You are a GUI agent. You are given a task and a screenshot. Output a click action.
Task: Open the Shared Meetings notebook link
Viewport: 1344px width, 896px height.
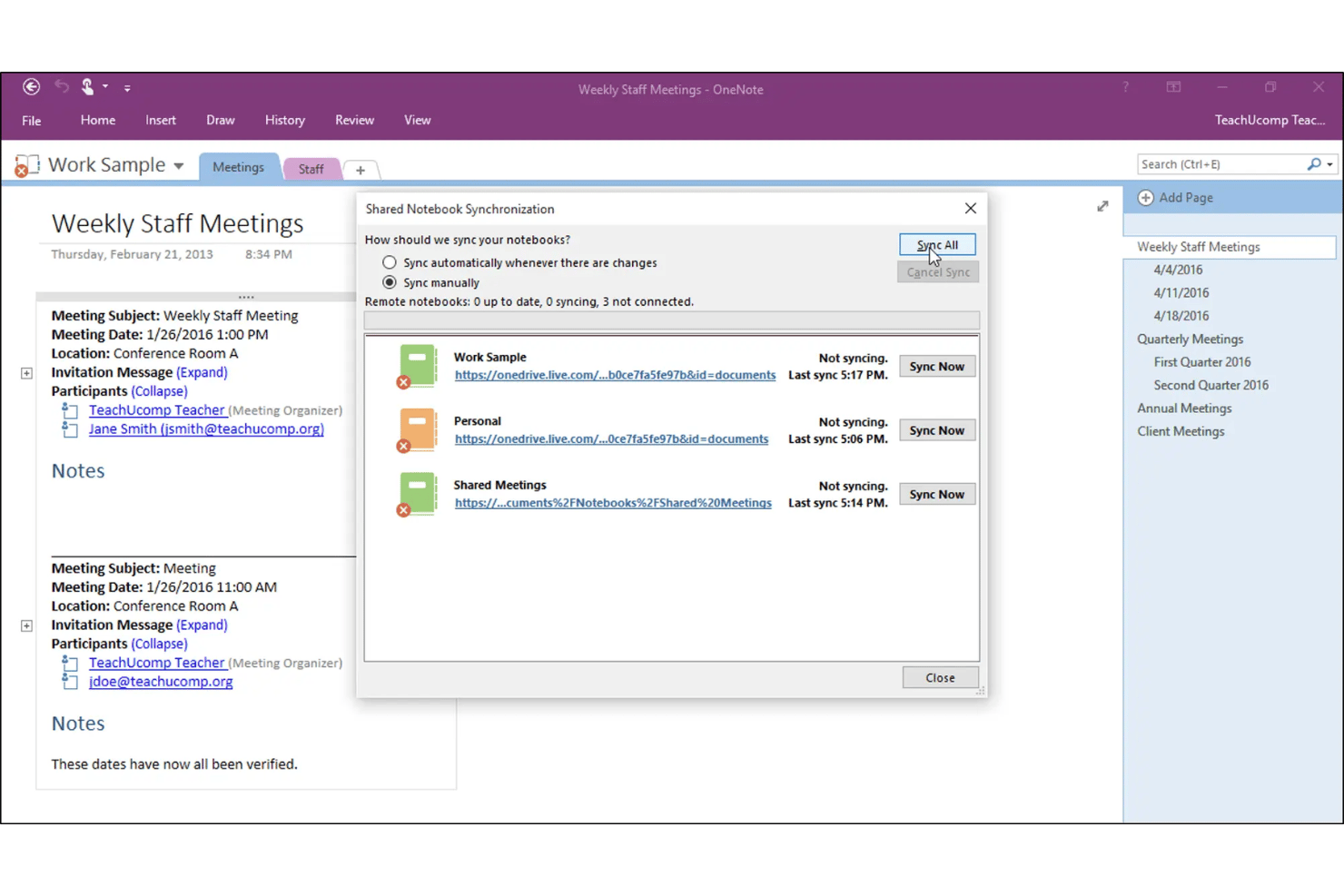613,503
